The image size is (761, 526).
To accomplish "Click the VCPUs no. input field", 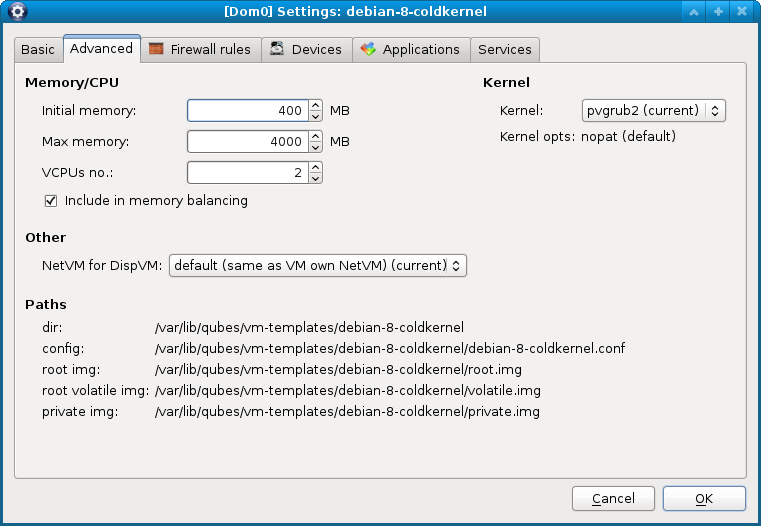I will click(248, 173).
